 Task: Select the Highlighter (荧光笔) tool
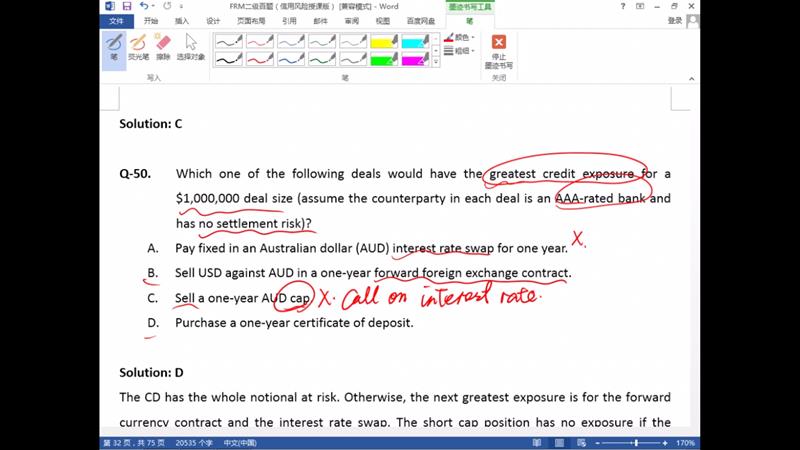click(x=138, y=48)
